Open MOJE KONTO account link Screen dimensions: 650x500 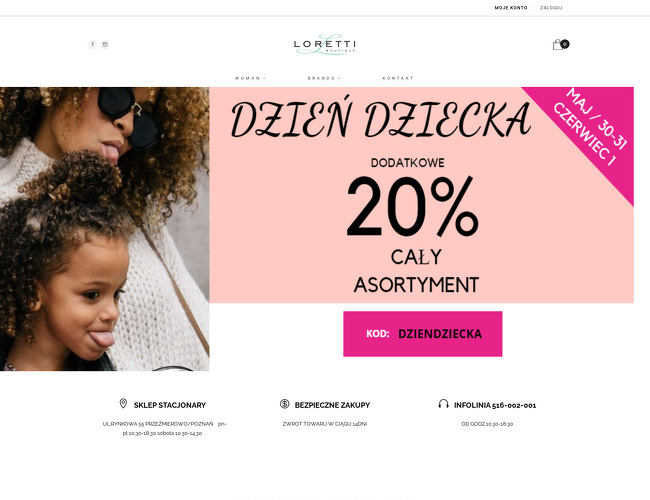(x=511, y=8)
